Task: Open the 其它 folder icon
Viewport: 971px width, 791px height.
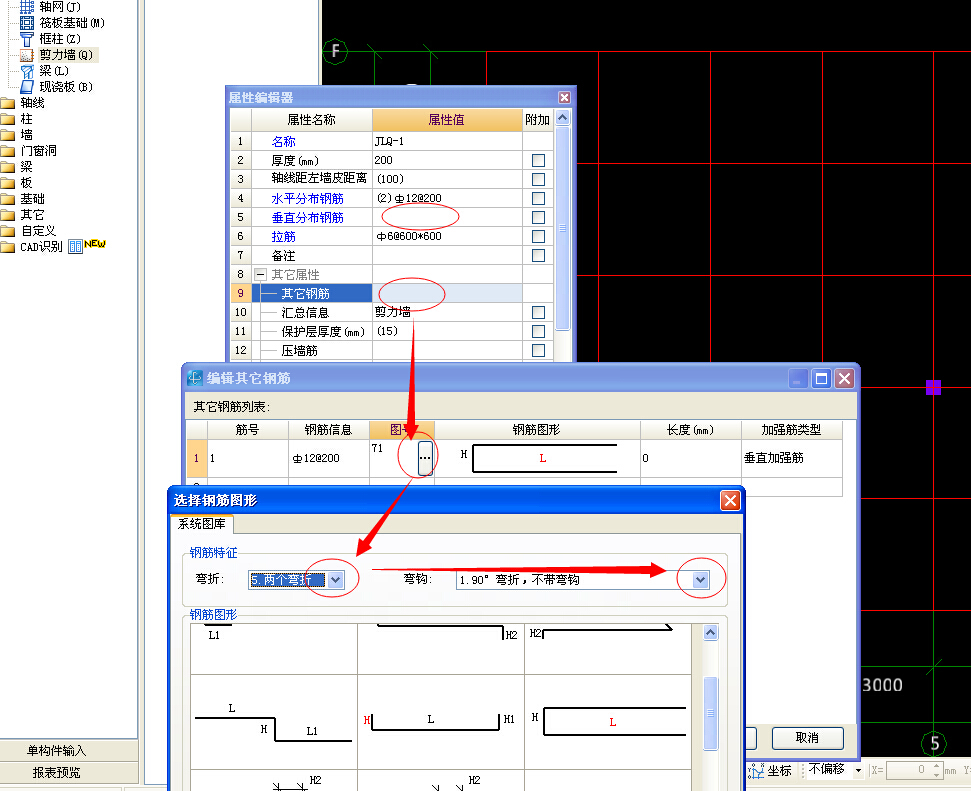Action: click(x=8, y=216)
